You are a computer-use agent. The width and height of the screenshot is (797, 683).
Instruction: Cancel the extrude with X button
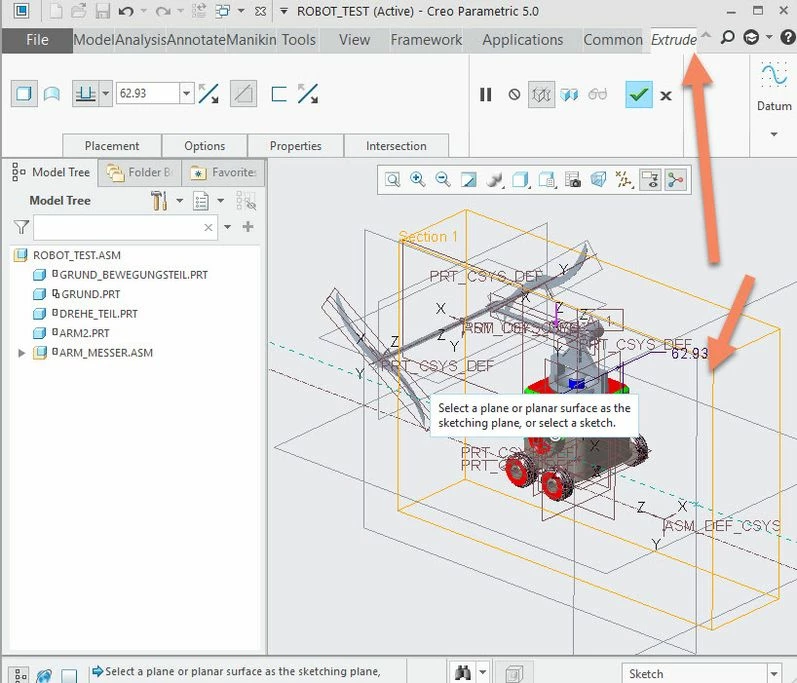(666, 96)
